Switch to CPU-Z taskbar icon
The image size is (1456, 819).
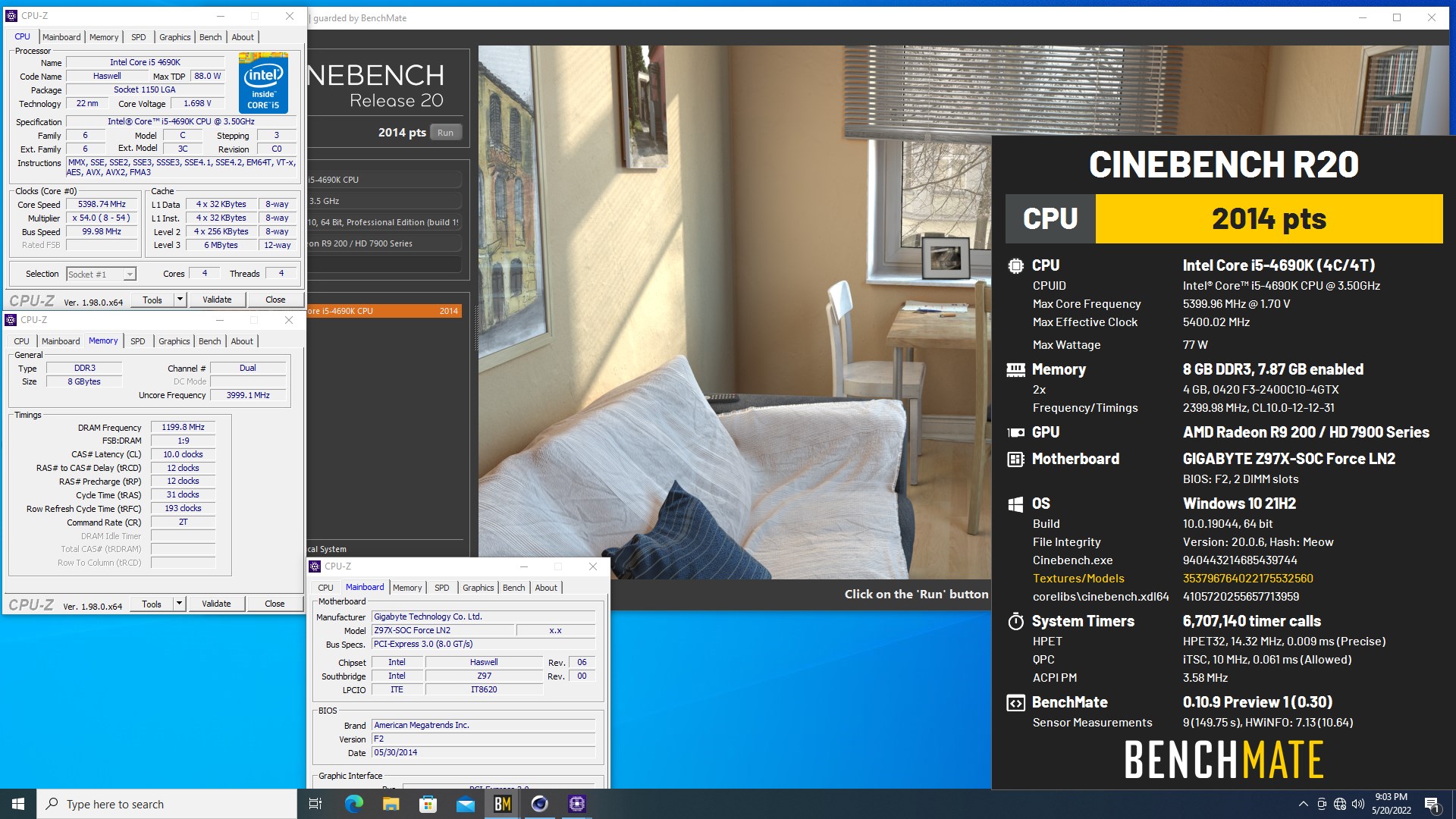[x=576, y=804]
